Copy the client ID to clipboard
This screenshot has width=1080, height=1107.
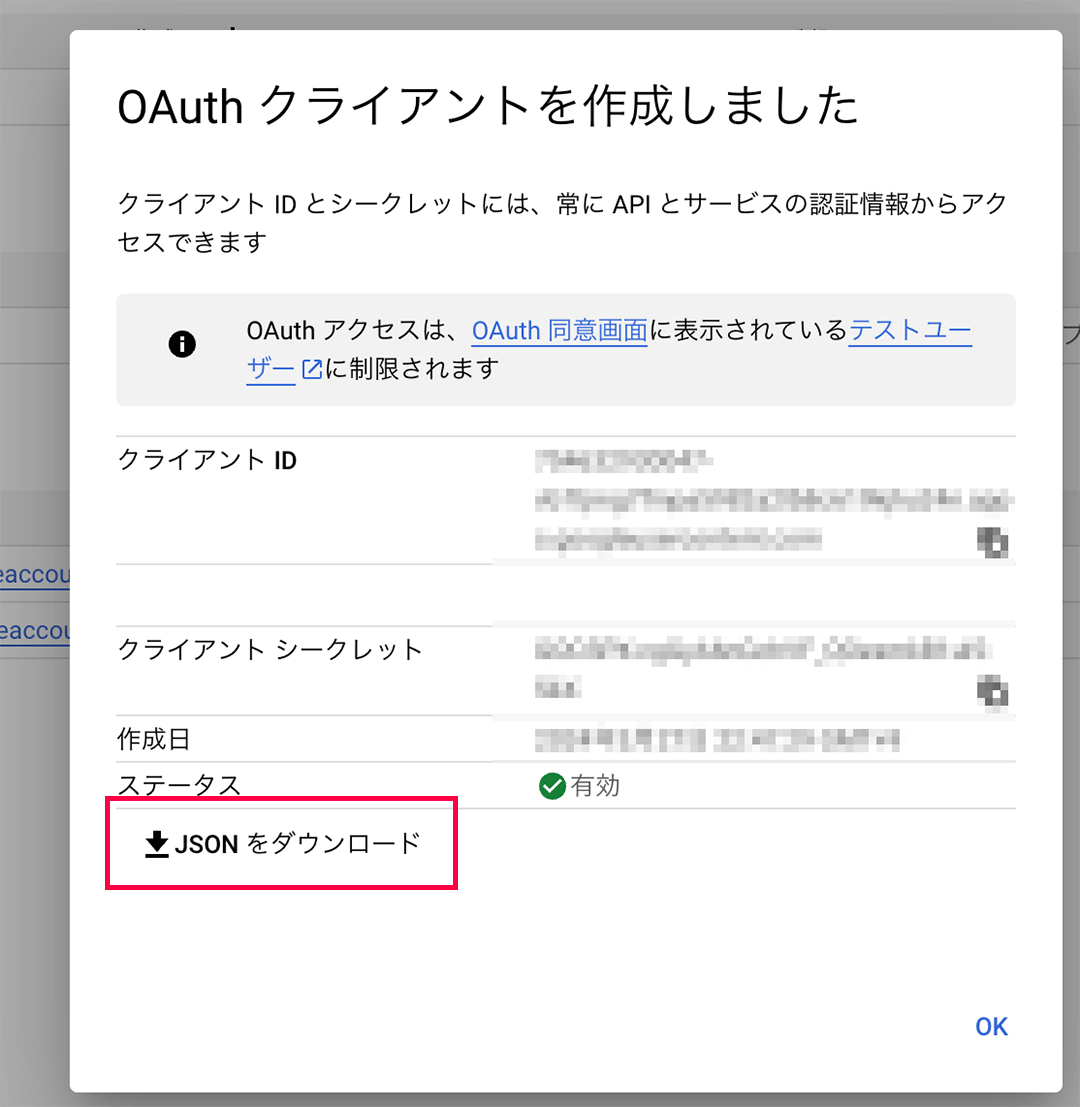(992, 542)
